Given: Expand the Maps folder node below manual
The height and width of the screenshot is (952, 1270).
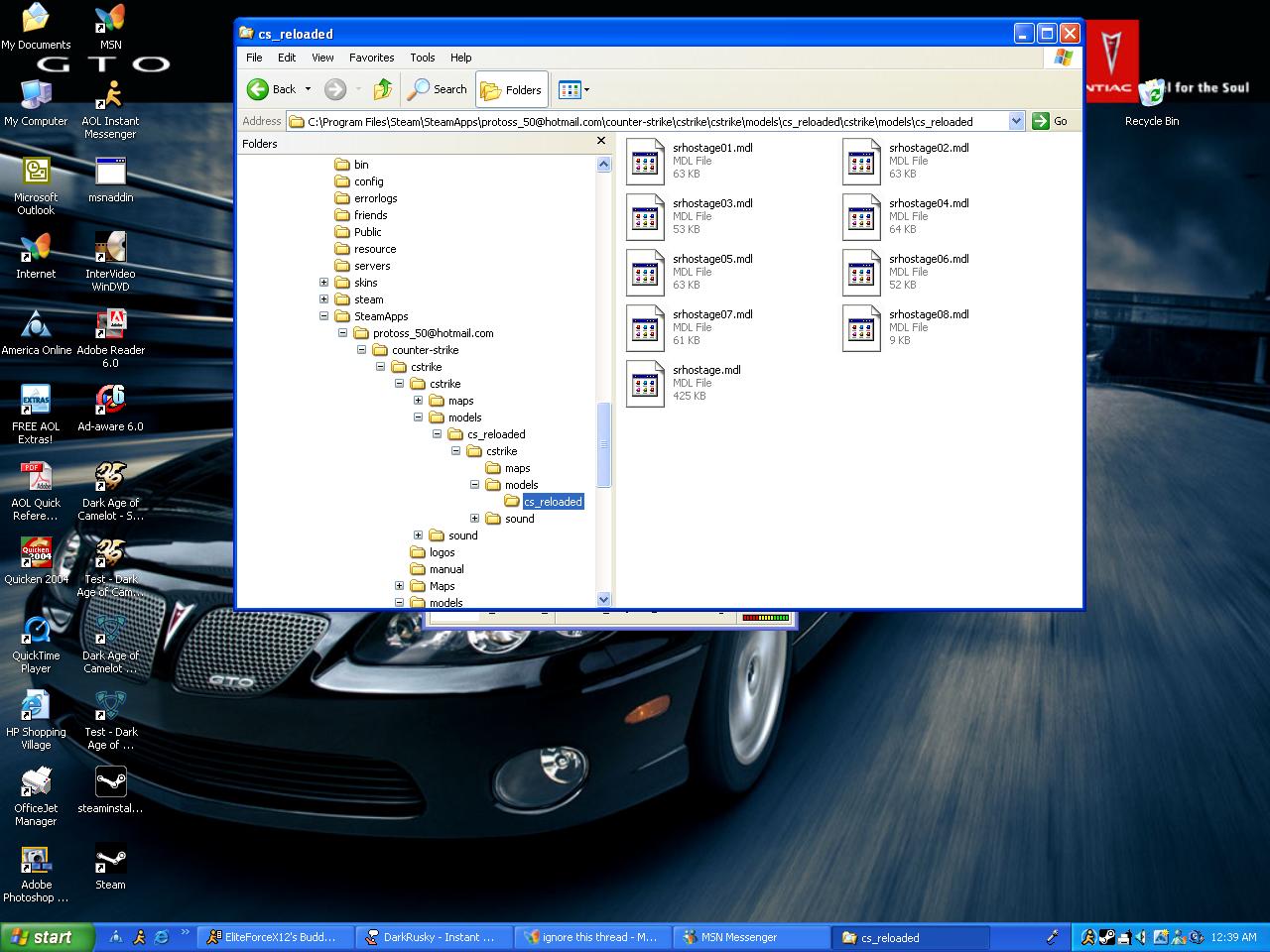Looking at the screenshot, I should [399, 586].
